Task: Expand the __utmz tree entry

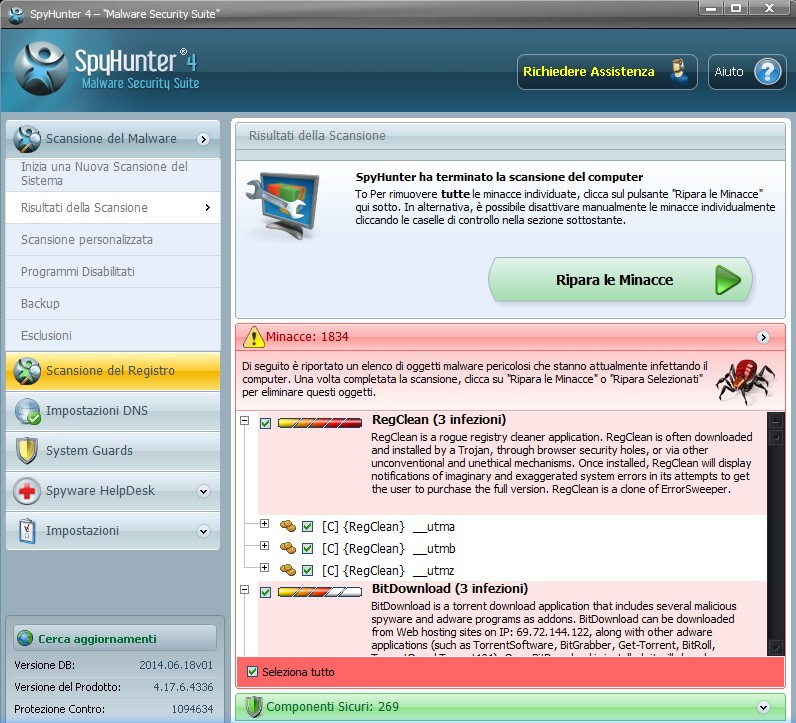Action: 264,567
